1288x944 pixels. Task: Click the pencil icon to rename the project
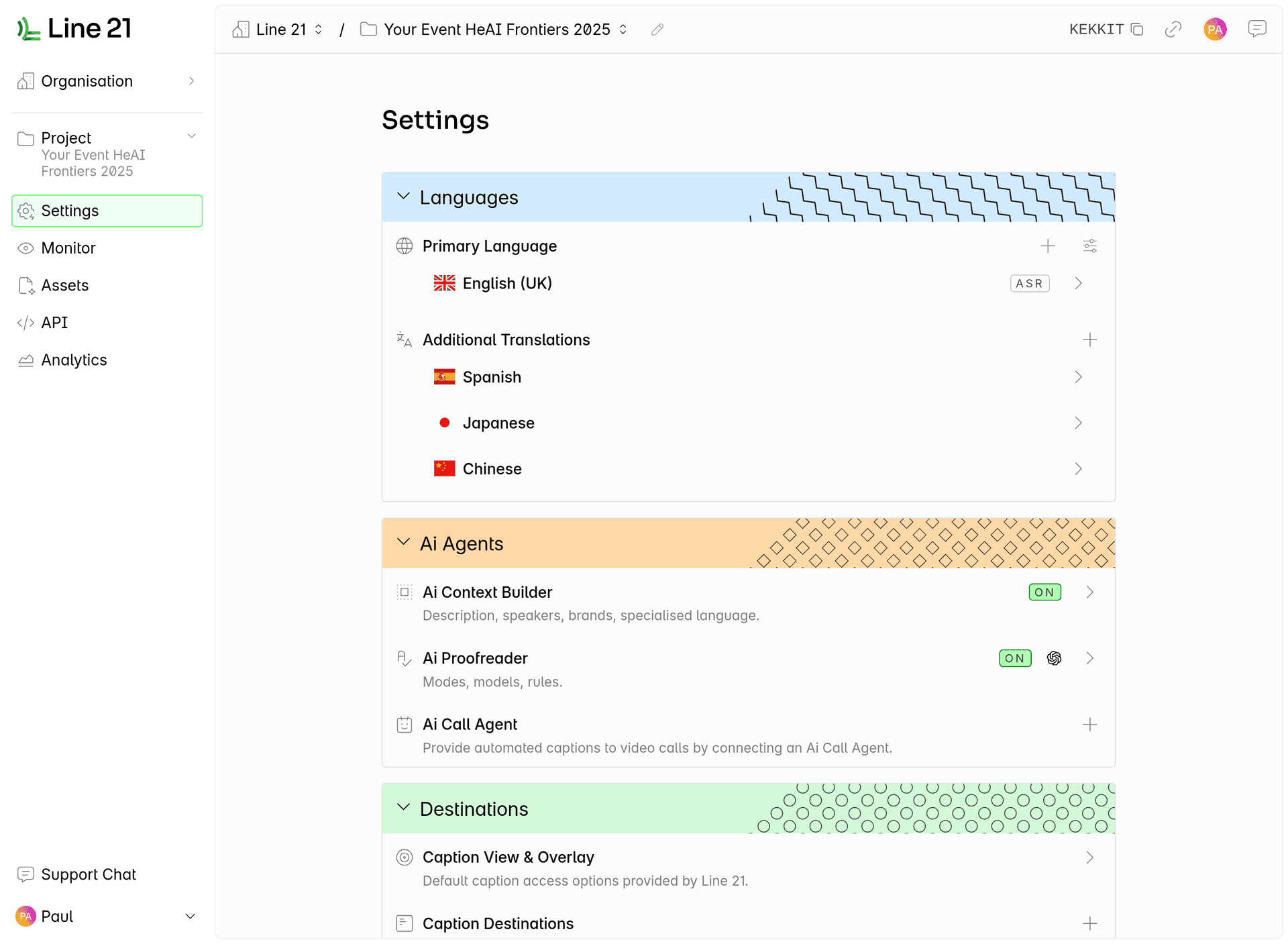coord(657,30)
